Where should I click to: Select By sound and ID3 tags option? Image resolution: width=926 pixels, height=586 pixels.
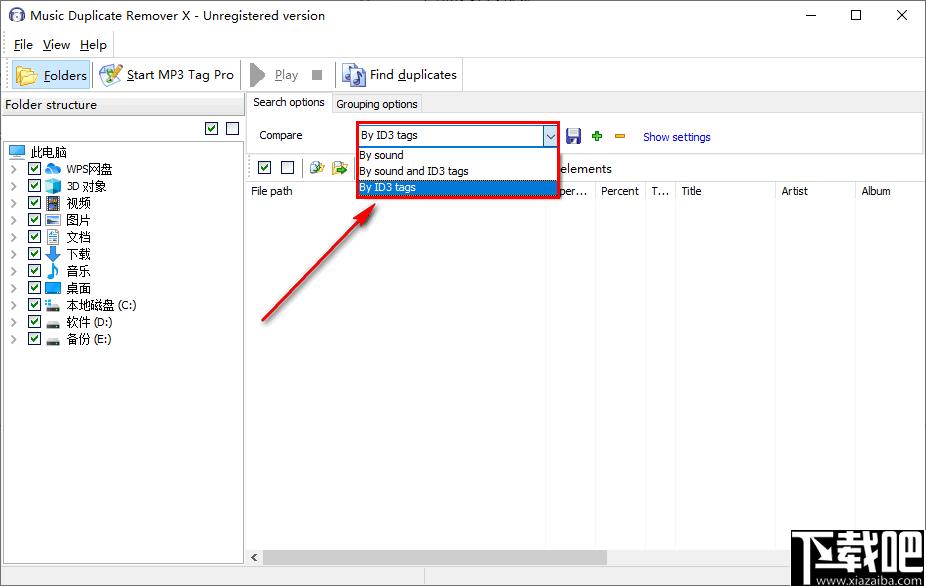pyautogui.click(x=458, y=171)
